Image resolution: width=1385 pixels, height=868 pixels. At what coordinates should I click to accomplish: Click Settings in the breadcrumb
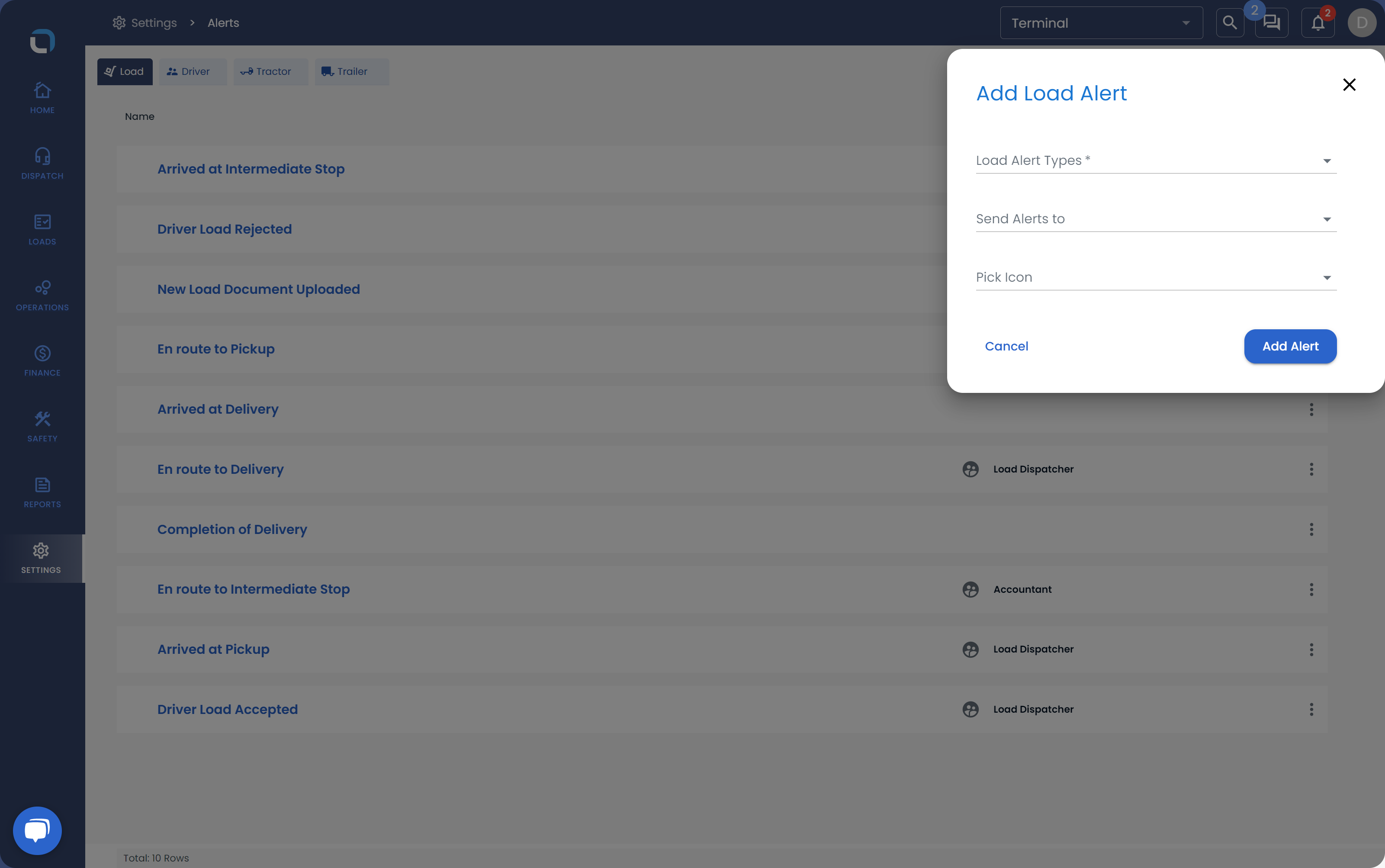145,23
